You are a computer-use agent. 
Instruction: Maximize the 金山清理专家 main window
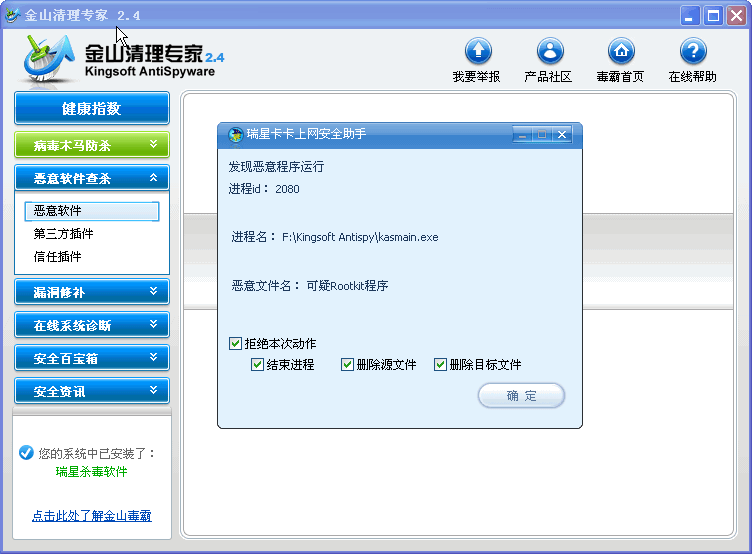(x=713, y=16)
